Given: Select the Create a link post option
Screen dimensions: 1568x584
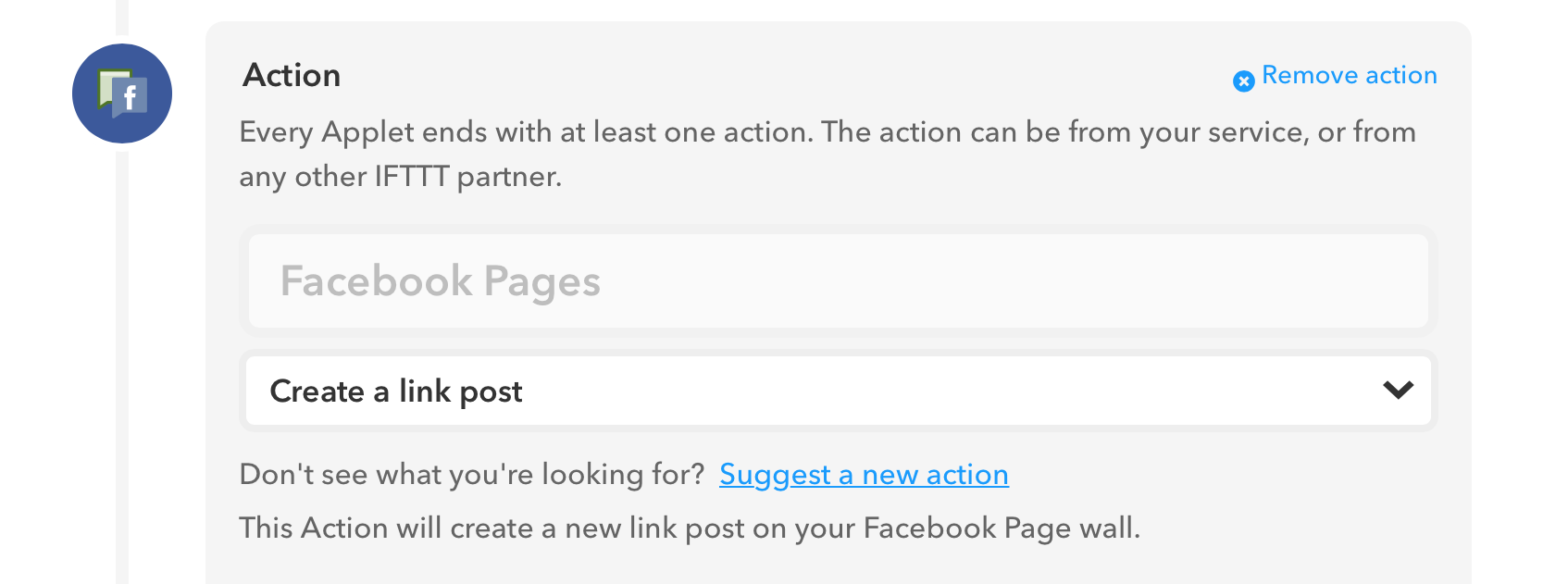Looking at the screenshot, I should click(x=395, y=391).
